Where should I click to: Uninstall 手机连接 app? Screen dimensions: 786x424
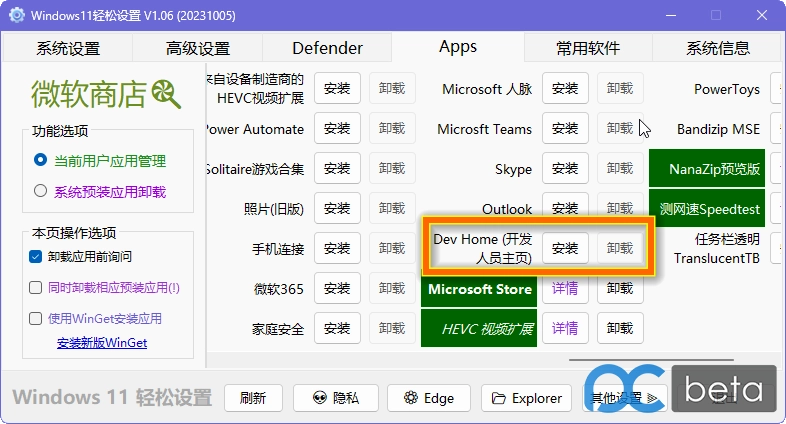[392, 248]
